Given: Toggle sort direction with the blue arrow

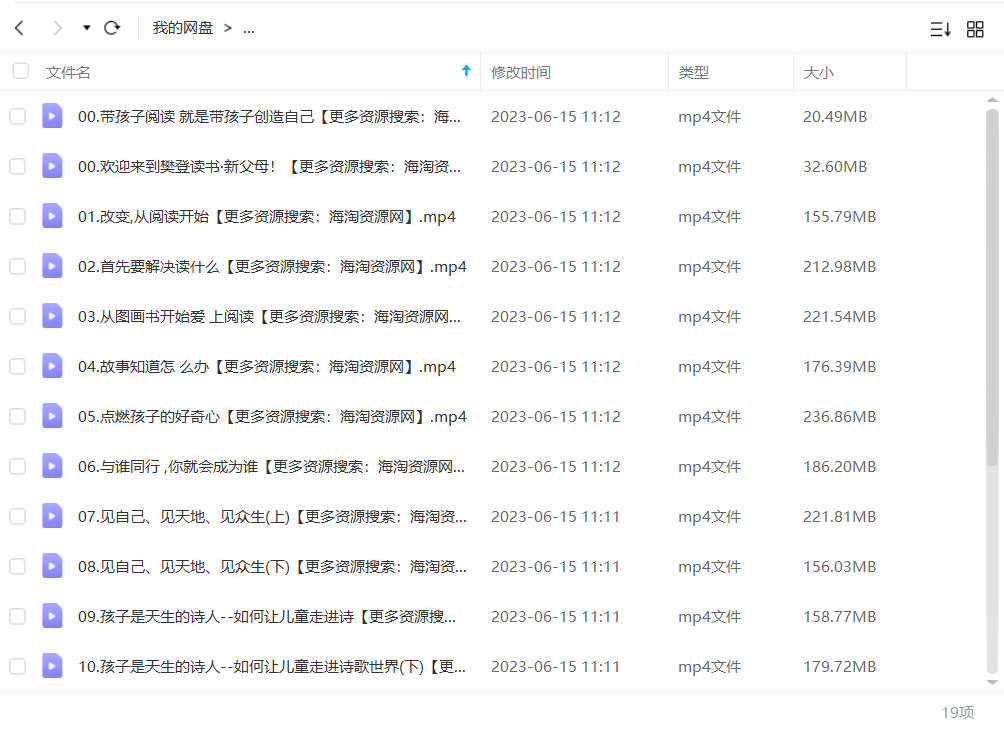Looking at the screenshot, I should 466,71.
